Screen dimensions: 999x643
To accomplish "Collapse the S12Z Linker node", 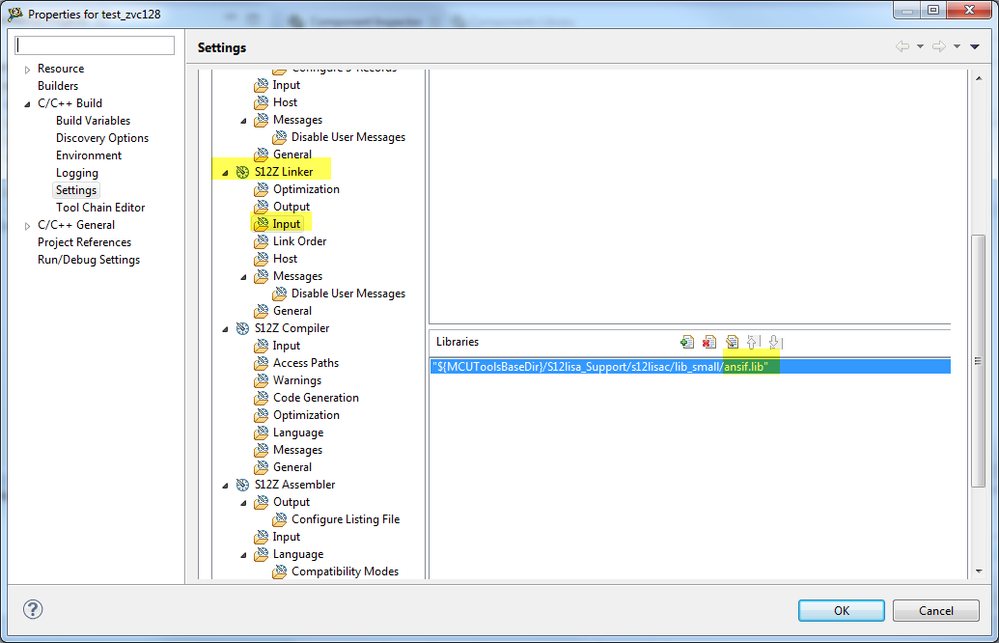I will click(225, 173).
